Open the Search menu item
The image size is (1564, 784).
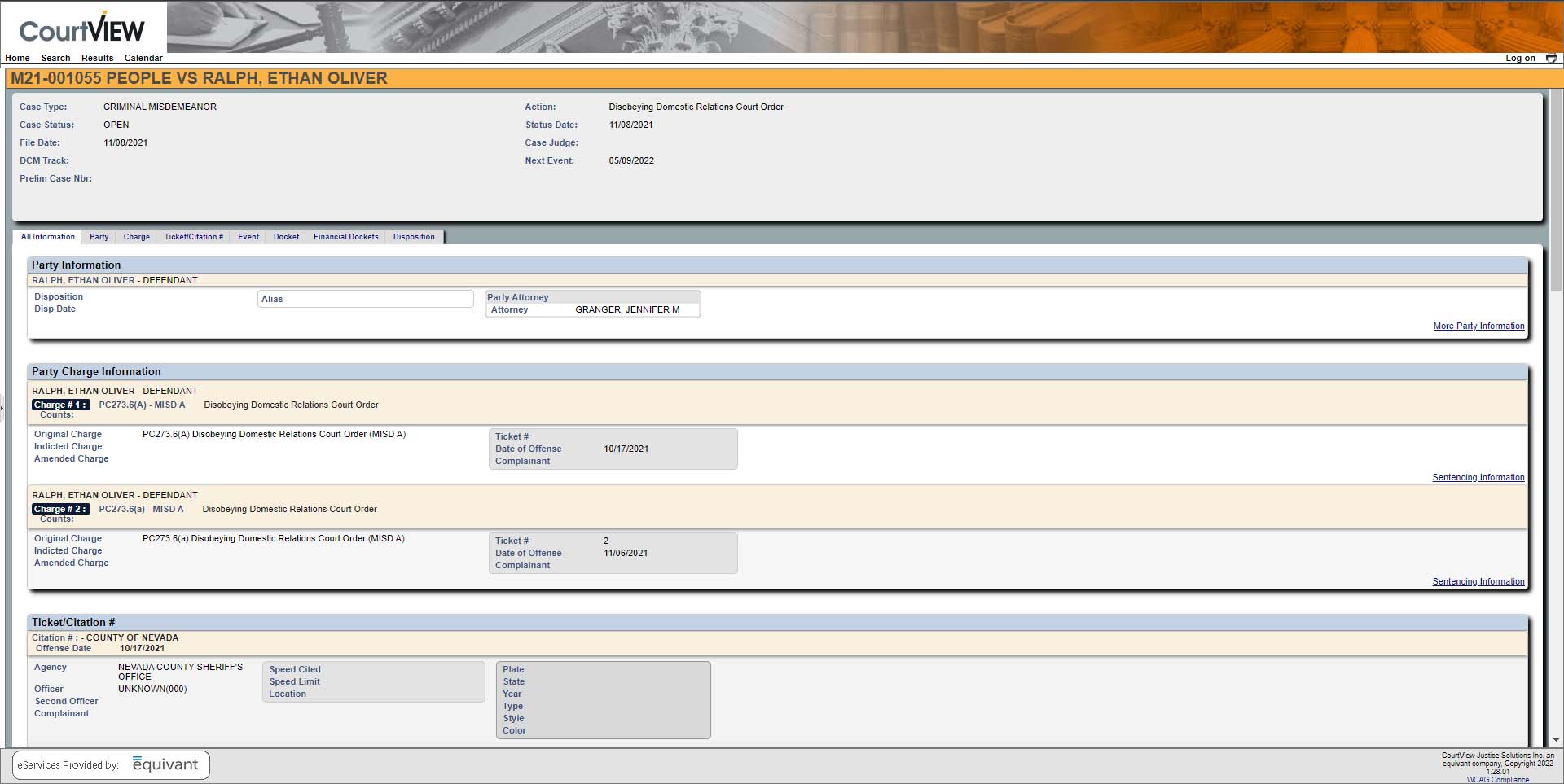pos(55,58)
